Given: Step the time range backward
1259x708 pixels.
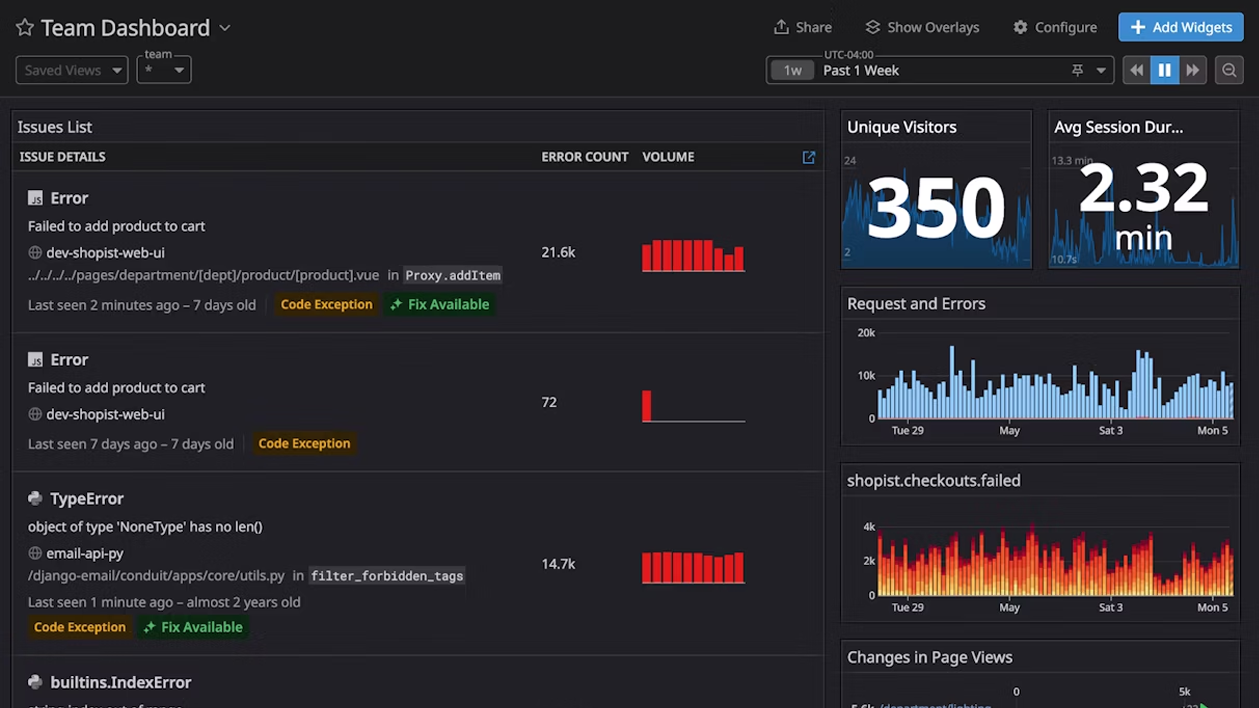Looking at the screenshot, I should point(1136,70).
